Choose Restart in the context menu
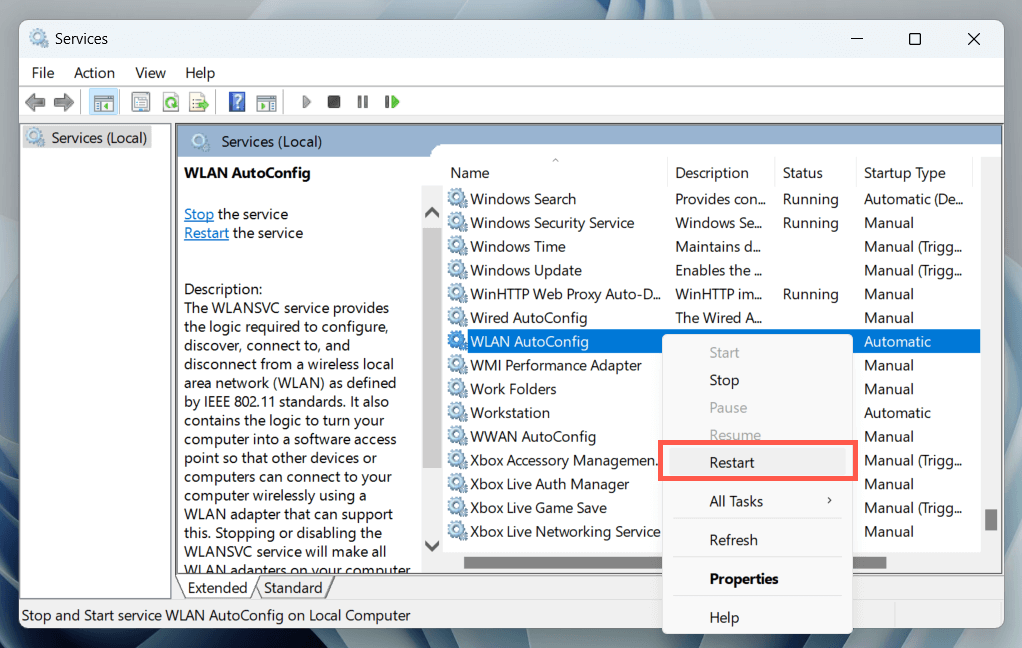The image size is (1022, 648). [757, 462]
